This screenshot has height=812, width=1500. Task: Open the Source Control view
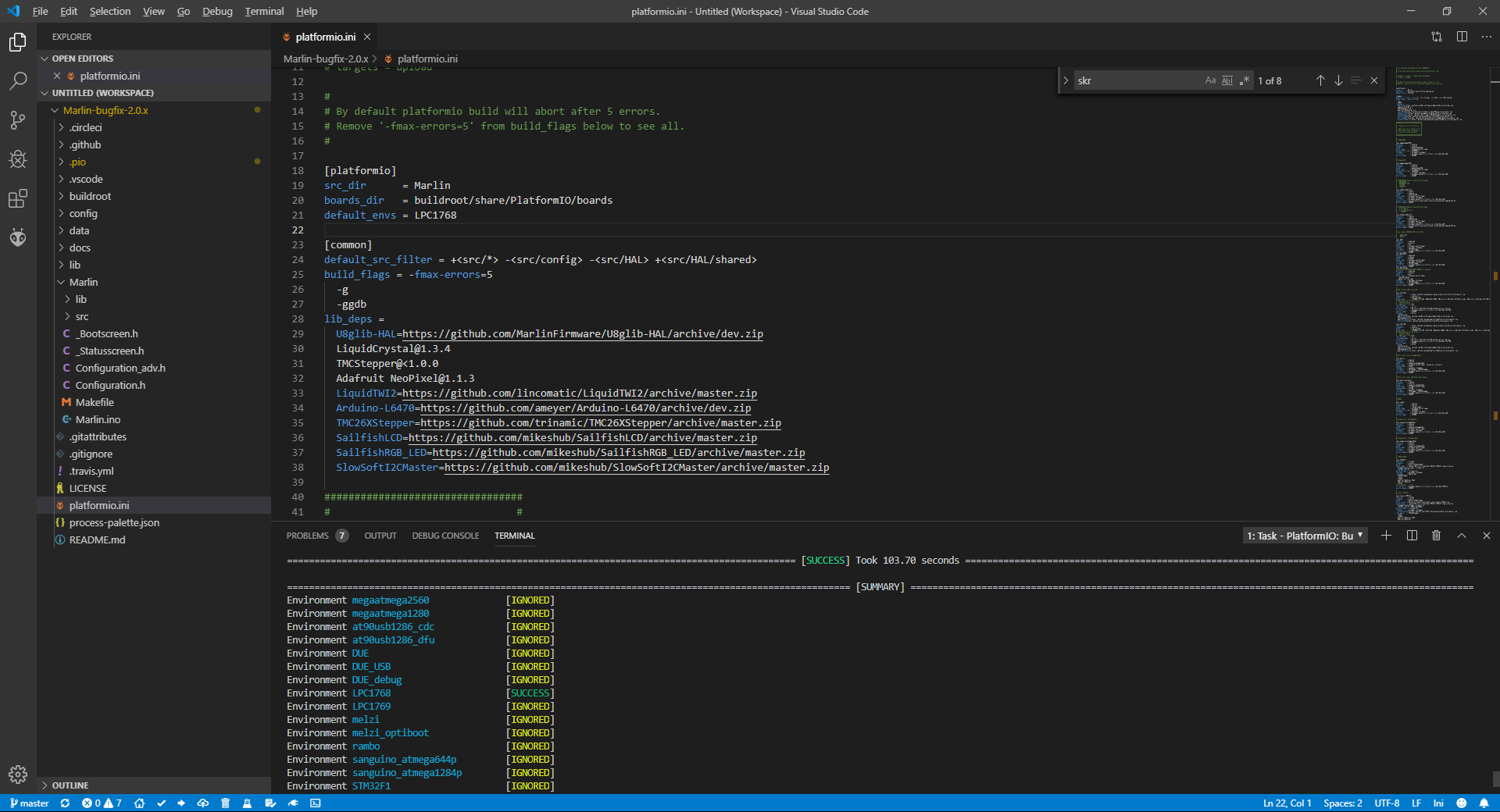pos(17,119)
